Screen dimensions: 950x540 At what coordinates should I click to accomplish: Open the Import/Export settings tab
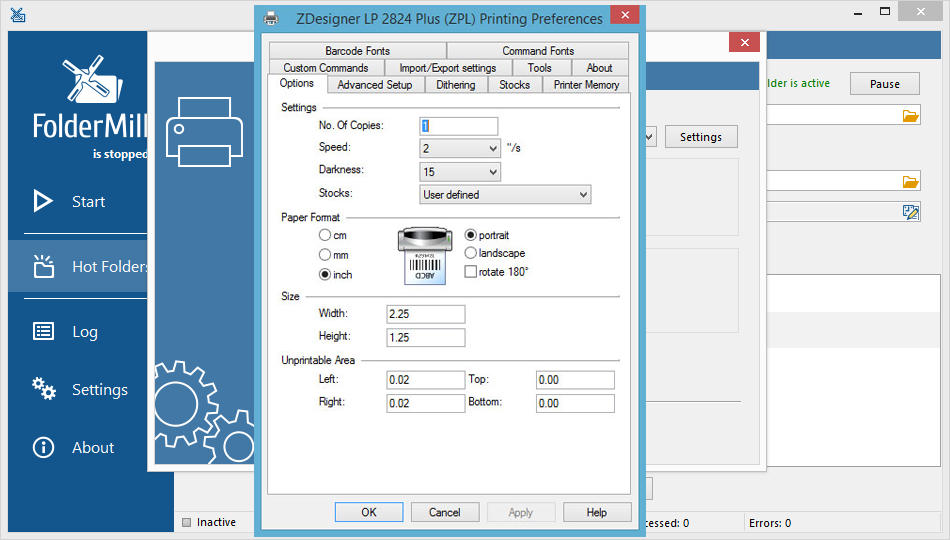click(x=448, y=68)
